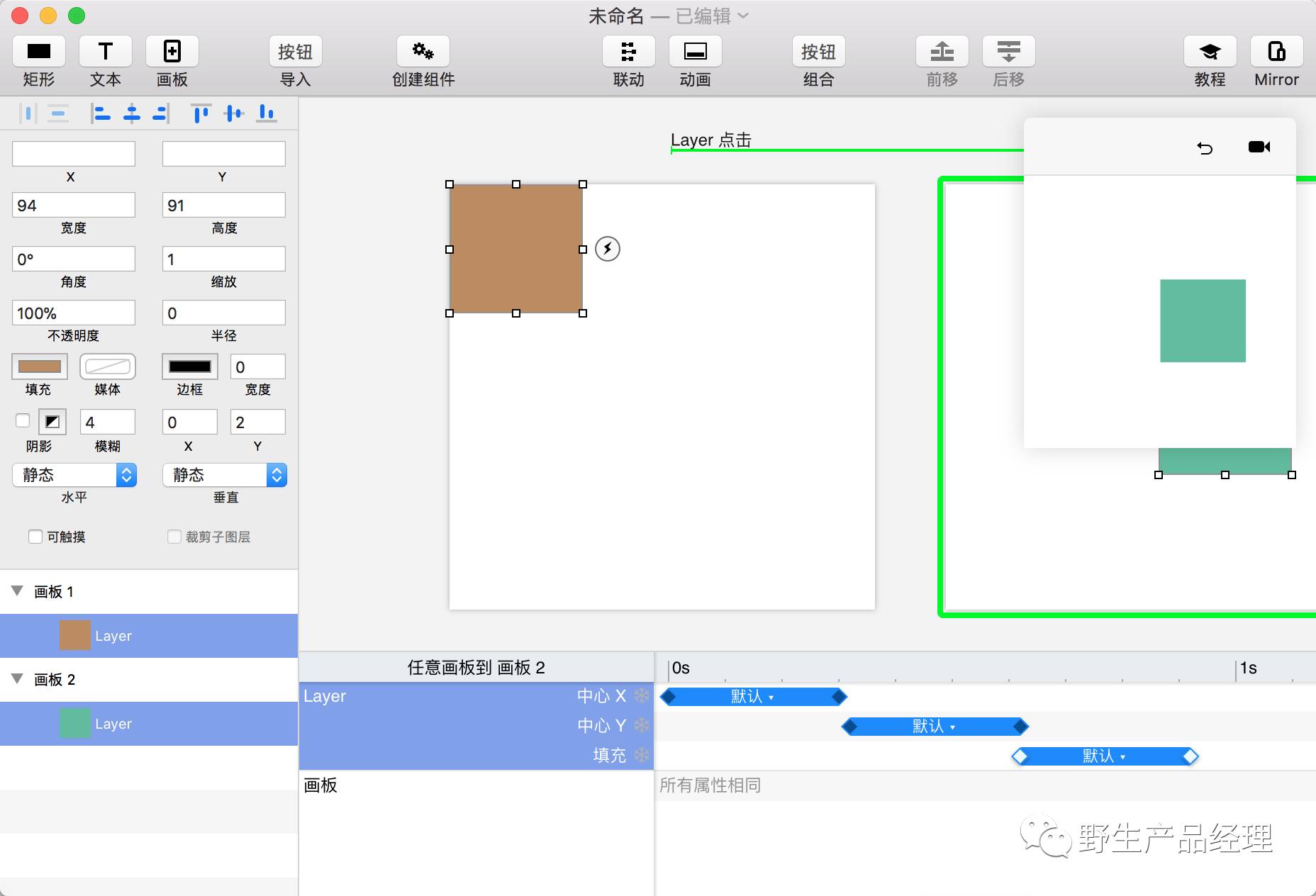This screenshot has height=896, width=1316.
Task: Open the 动画 animation tool
Action: click(x=696, y=52)
